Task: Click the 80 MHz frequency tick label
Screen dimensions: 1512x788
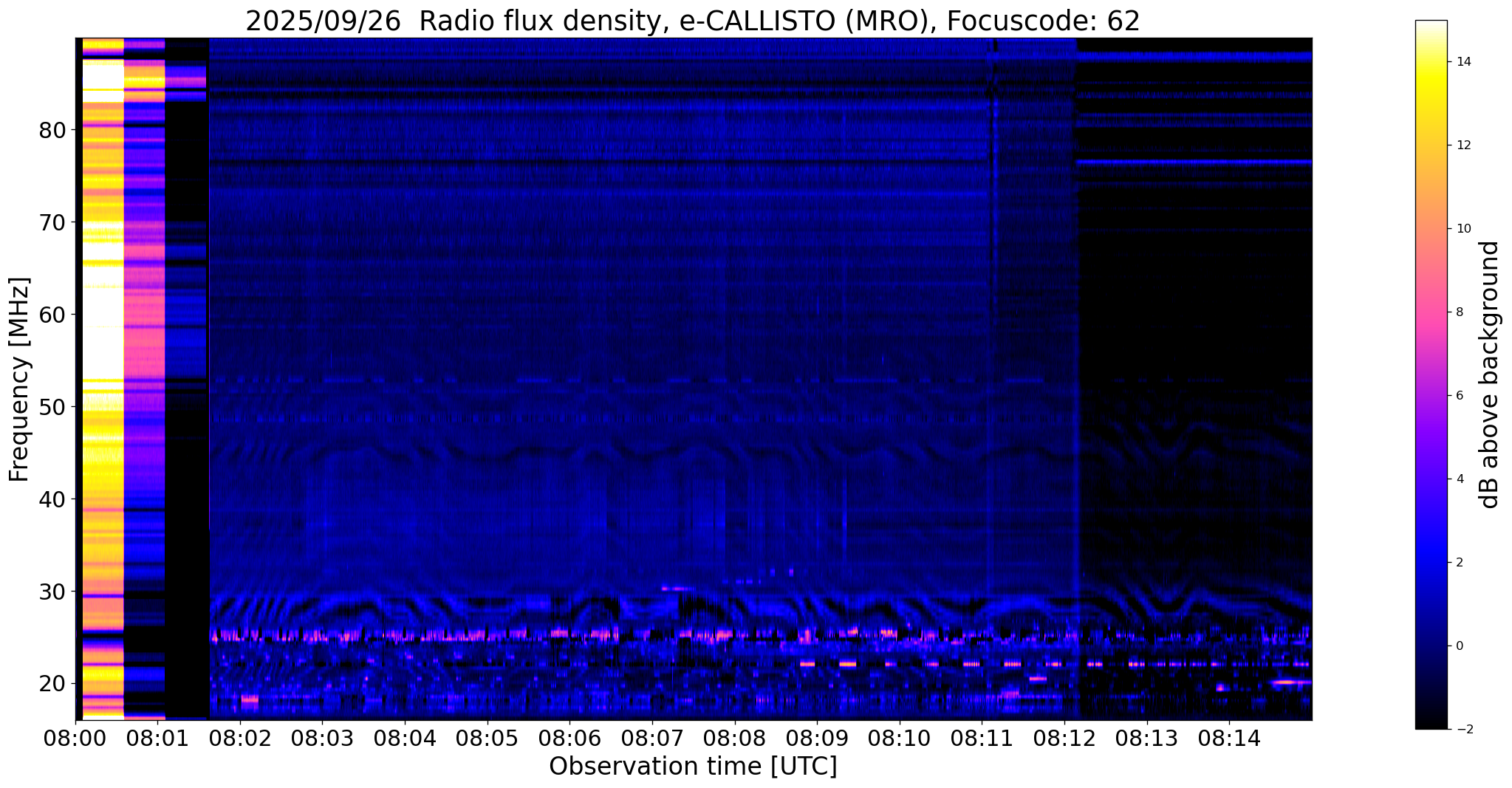Action: [52, 131]
